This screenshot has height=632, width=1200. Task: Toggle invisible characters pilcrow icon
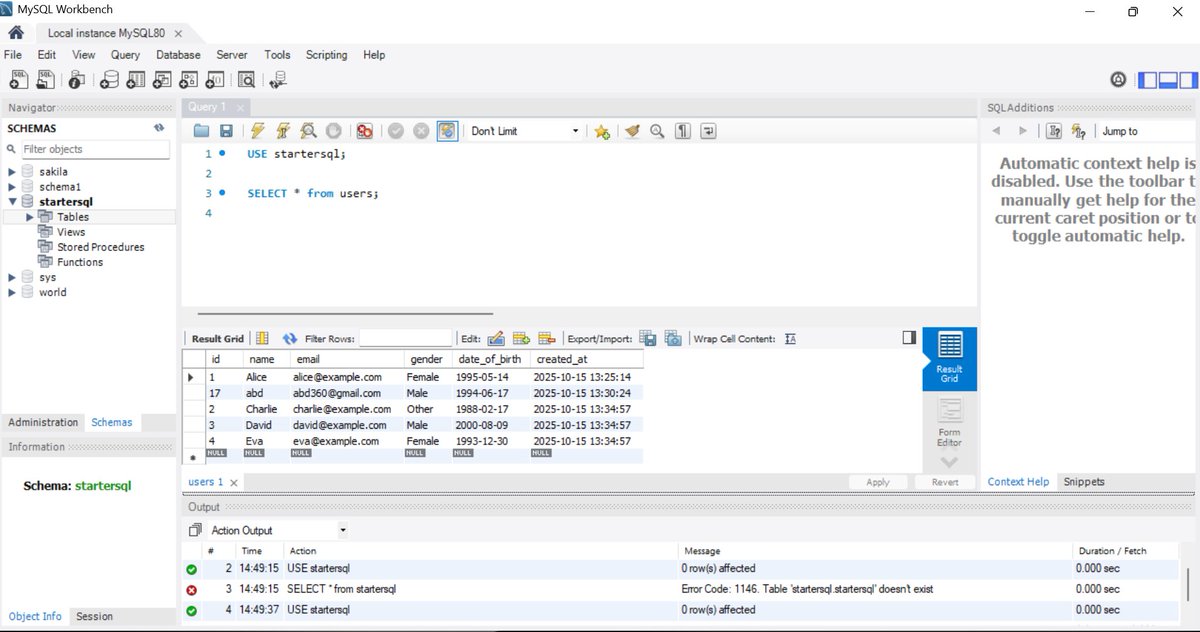coord(683,131)
